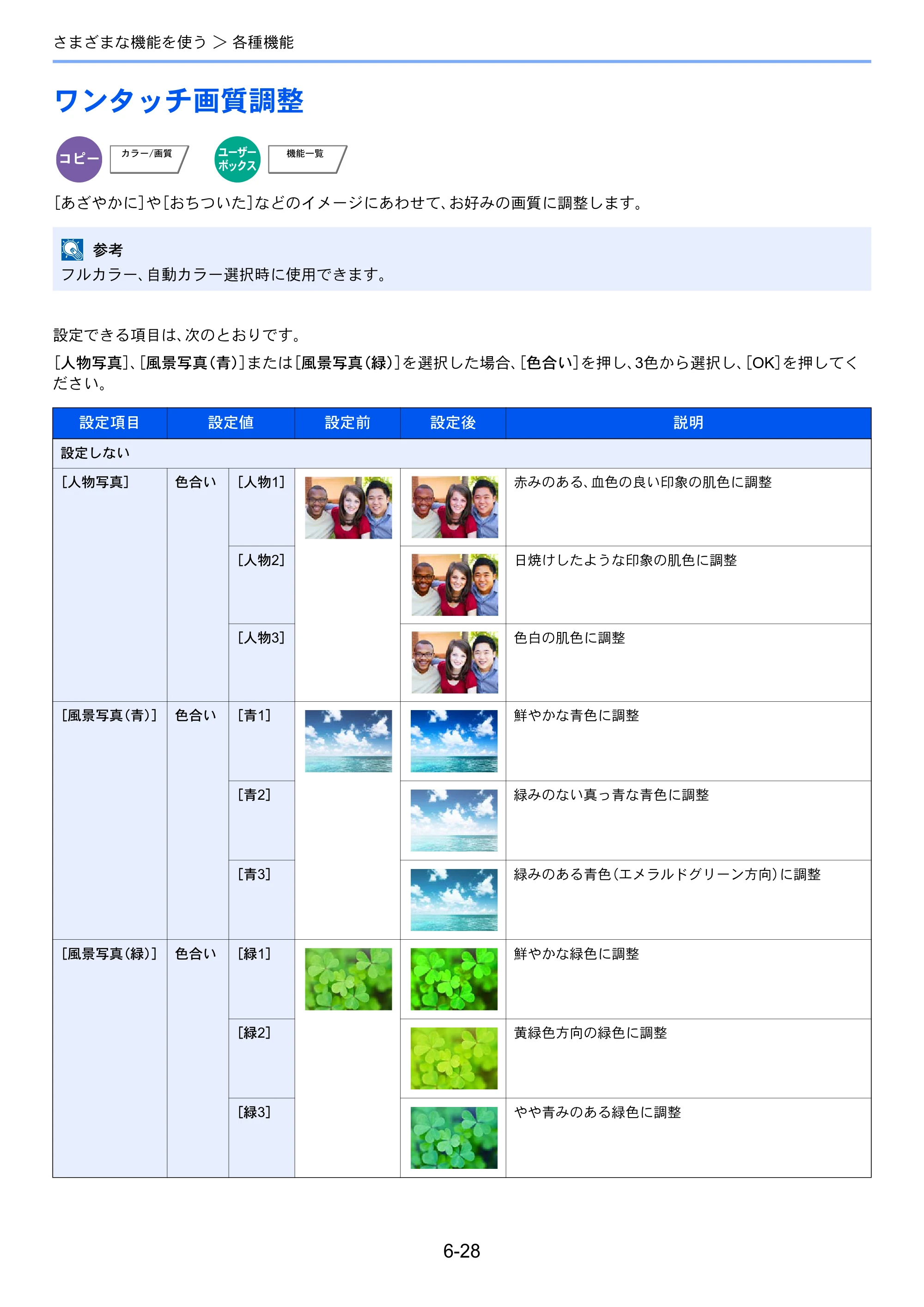Click the [風景写真(青)] row label

[x=109, y=716]
